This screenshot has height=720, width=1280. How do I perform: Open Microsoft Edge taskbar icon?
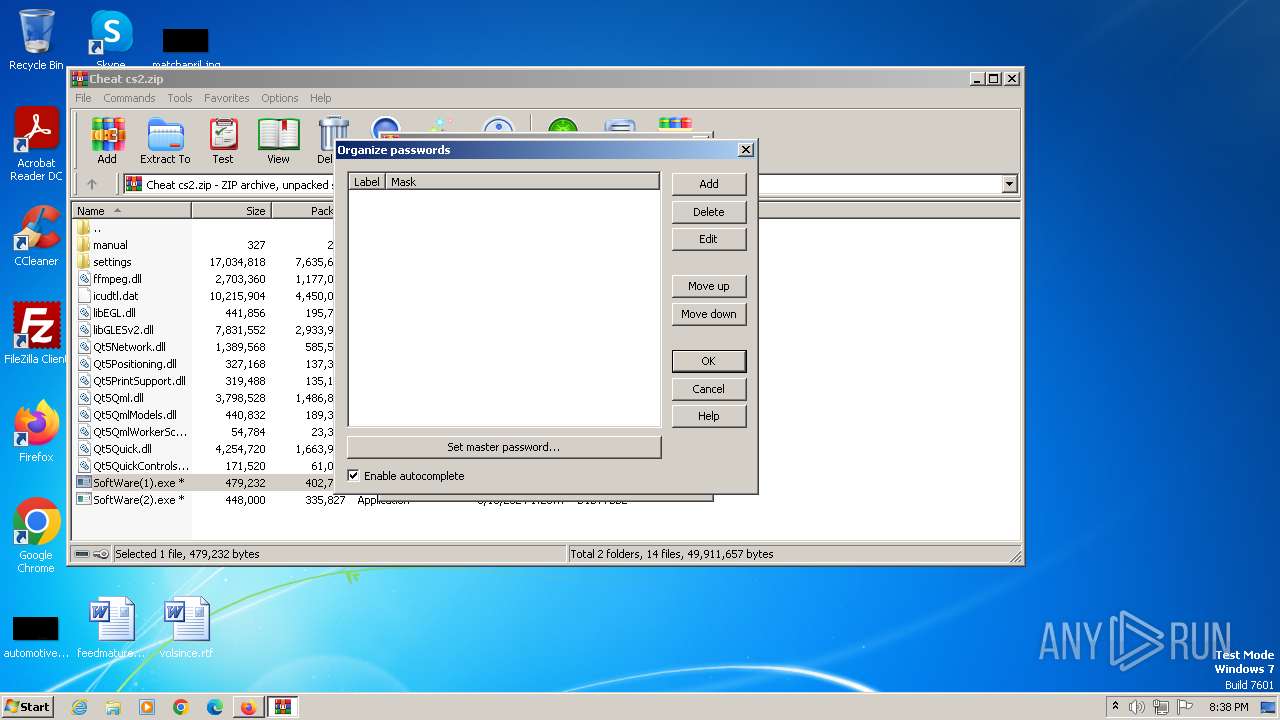[x=215, y=707]
